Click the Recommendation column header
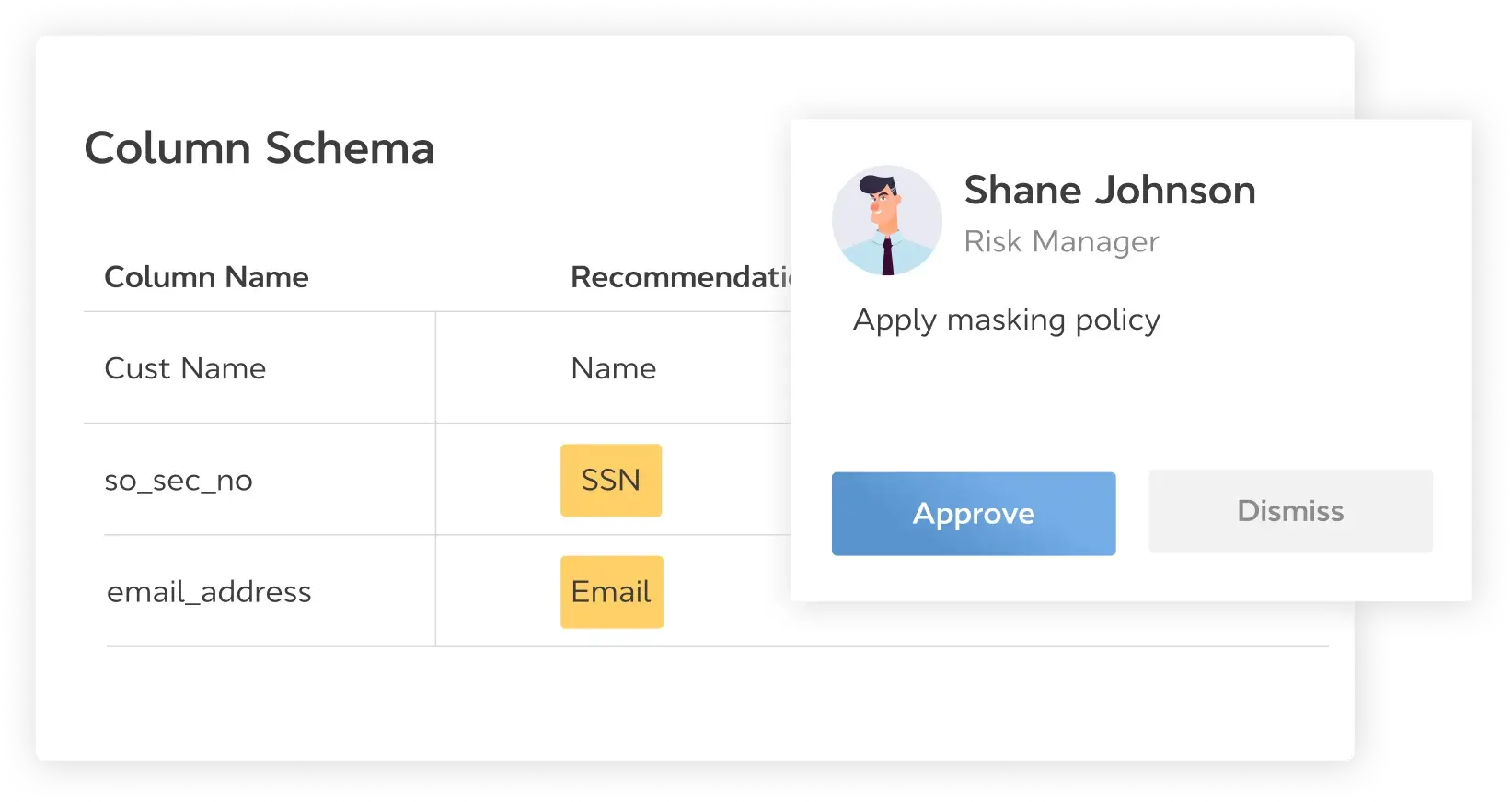The height and width of the screenshot is (802, 1512). 679,277
